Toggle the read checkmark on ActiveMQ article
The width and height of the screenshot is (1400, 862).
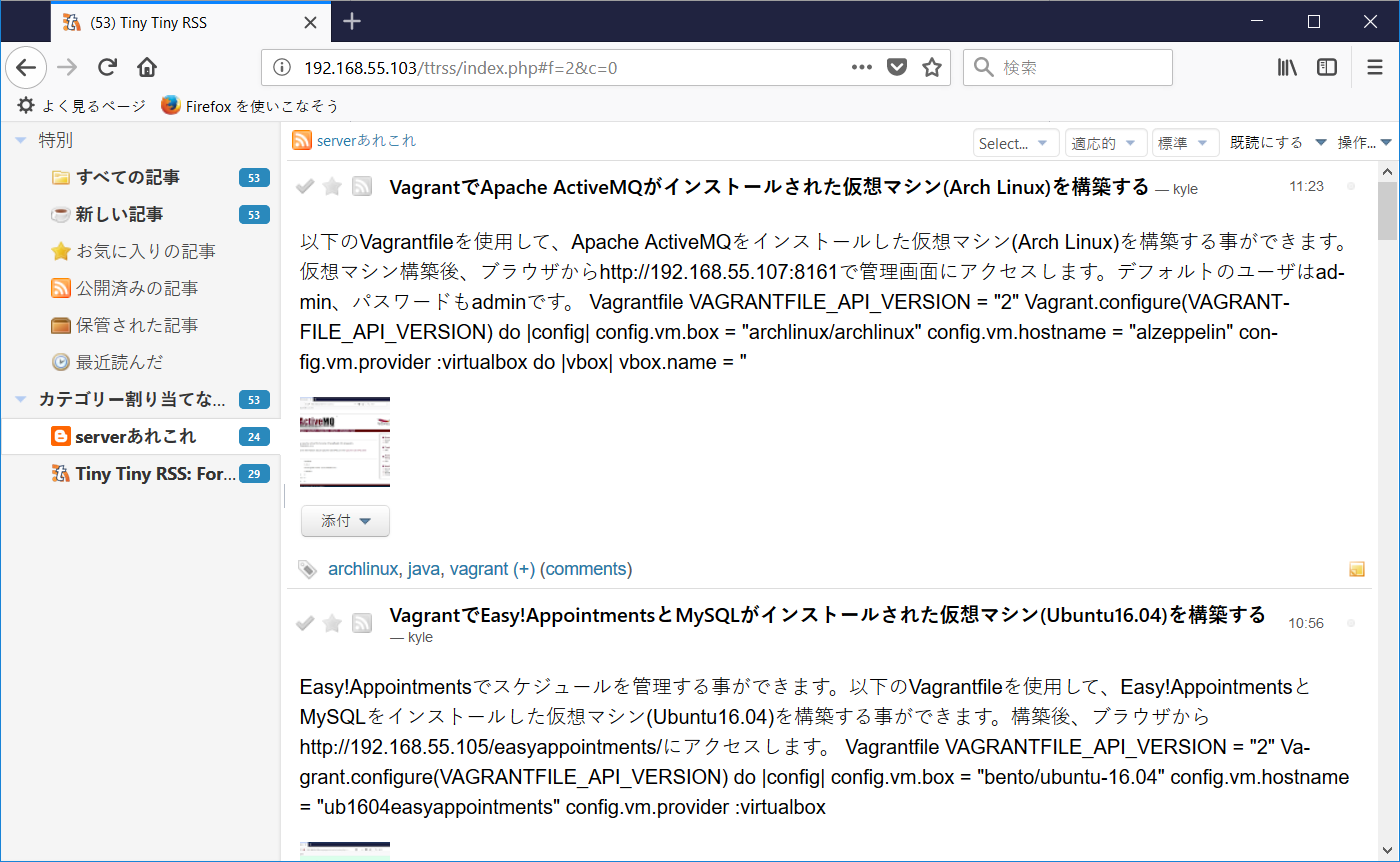306,186
